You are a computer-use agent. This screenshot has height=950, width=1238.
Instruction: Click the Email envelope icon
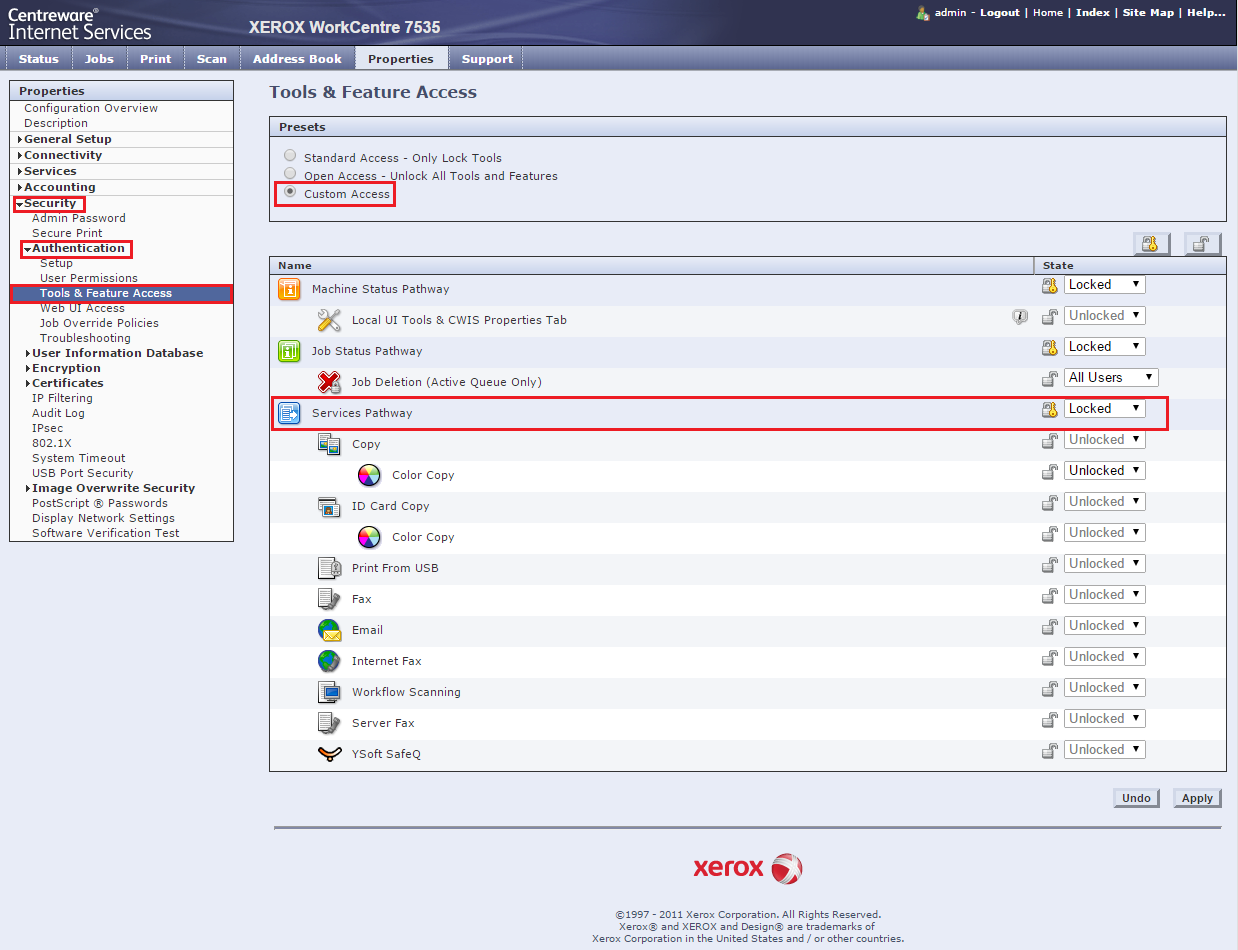coord(329,630)
